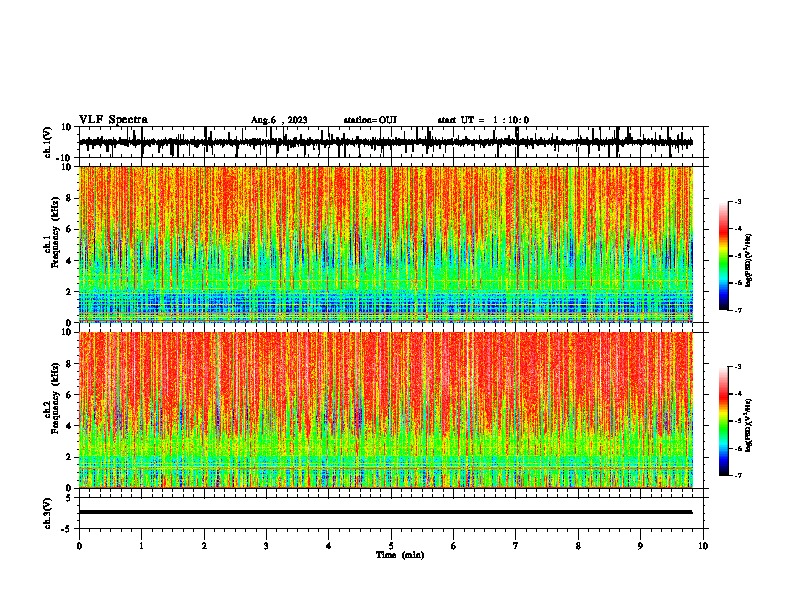Click the ch.1 color bar log(PSD) unit label

point(749,261)
